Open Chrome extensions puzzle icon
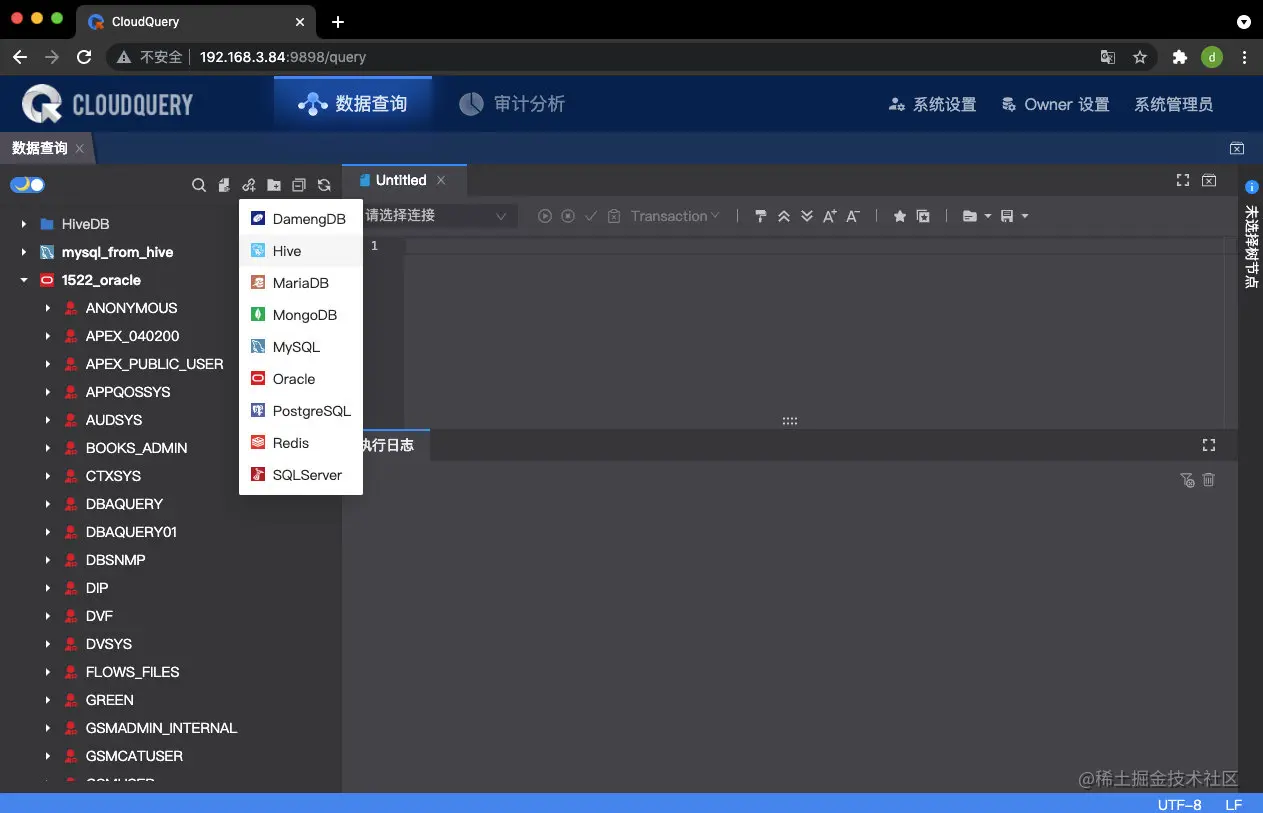The height and width of the screenshot is (813, 1263). pyautogui.click(x=1180, y=57)
